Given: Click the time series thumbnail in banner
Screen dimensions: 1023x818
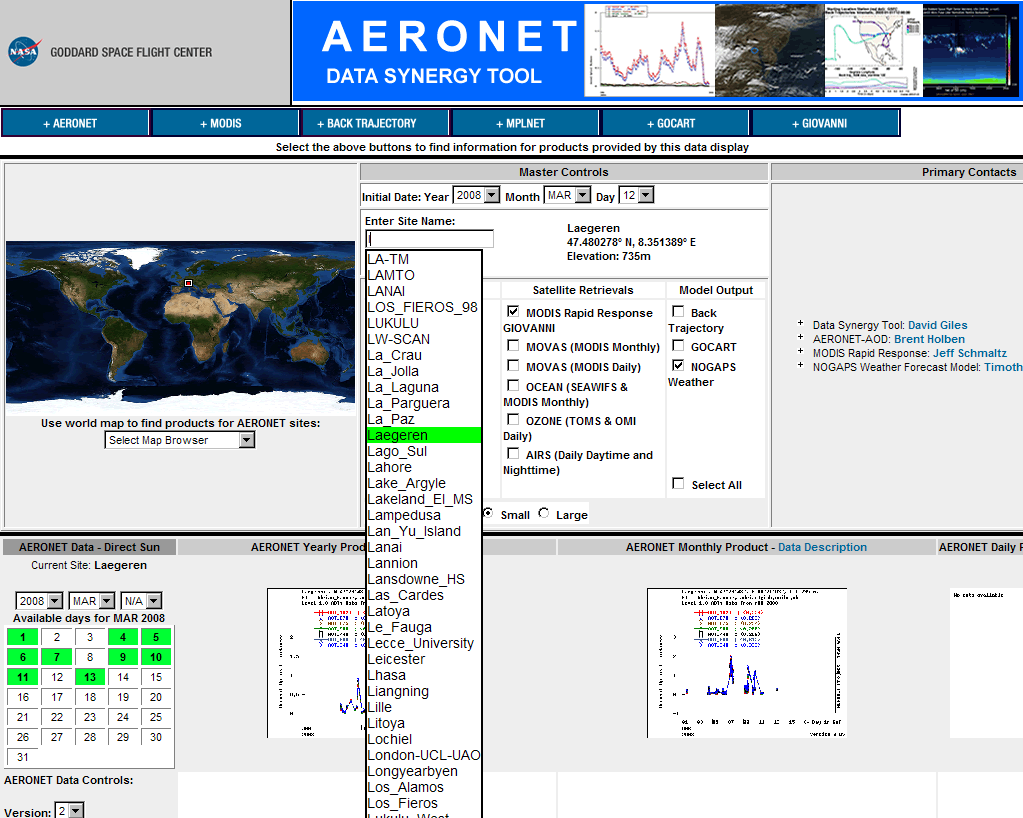Looking at the screenshot, I should 648,50.
